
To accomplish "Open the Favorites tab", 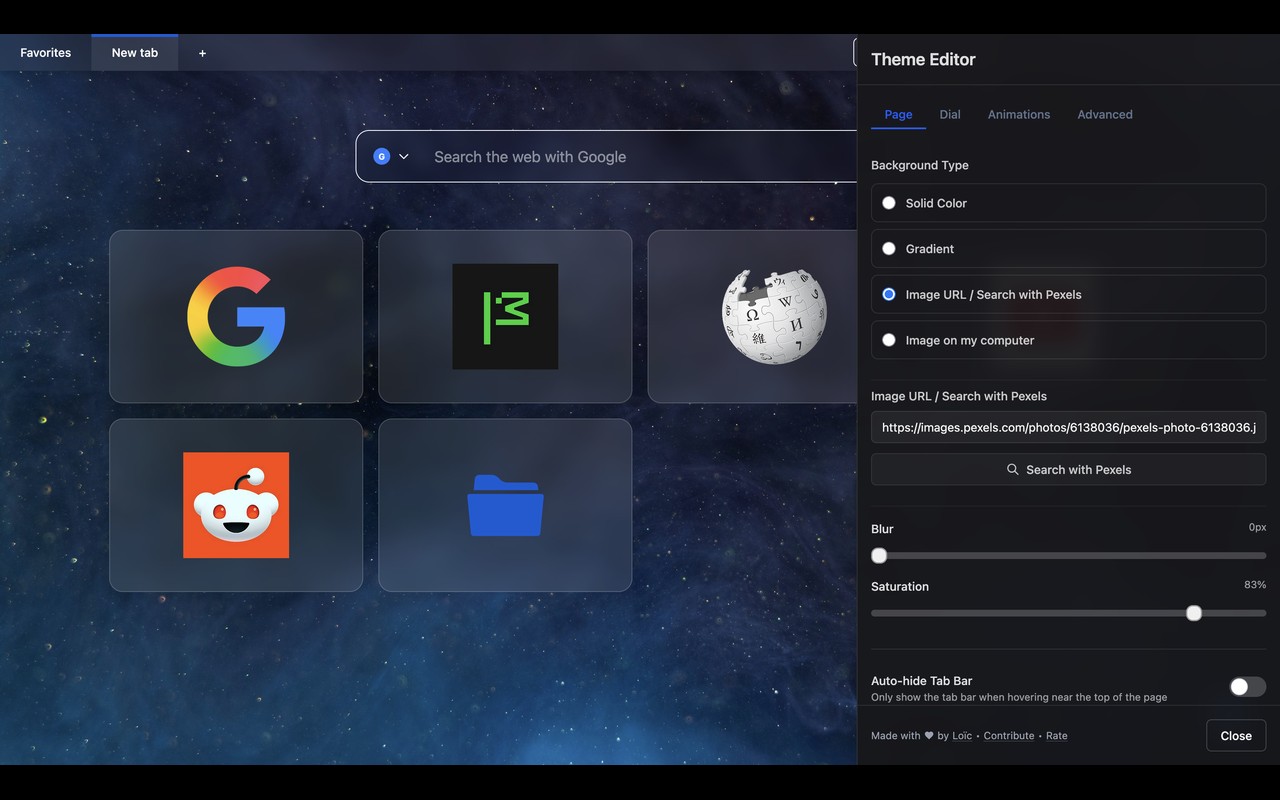I will (46, 53).
